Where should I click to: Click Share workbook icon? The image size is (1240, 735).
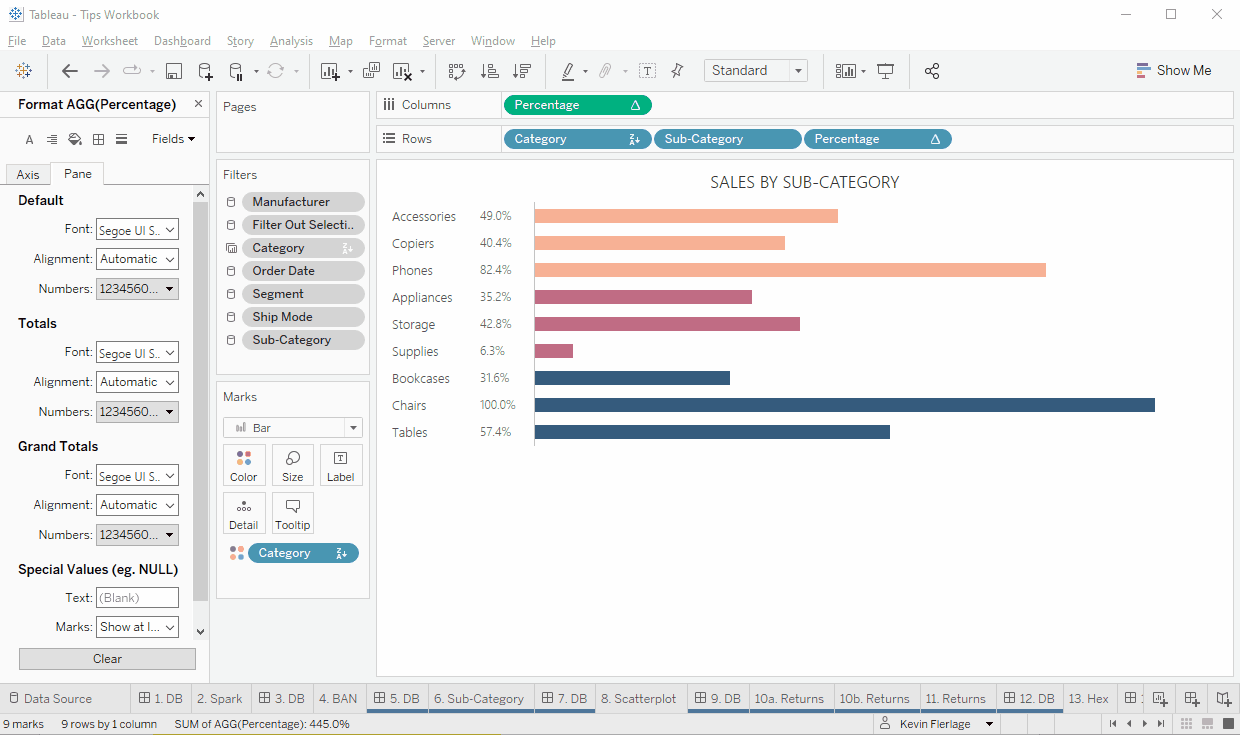click(x=932, y=71)
